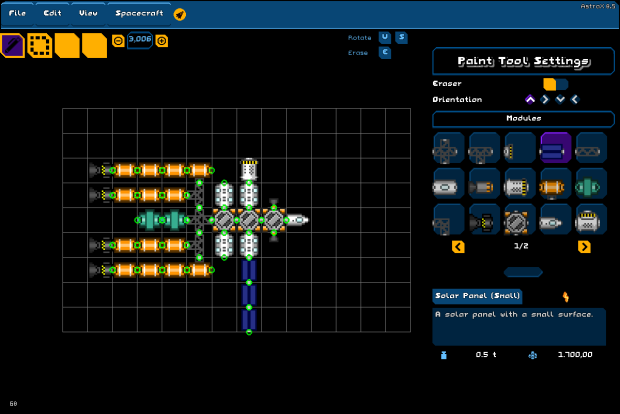Select the octagonal hub node module

coord(520,219)
